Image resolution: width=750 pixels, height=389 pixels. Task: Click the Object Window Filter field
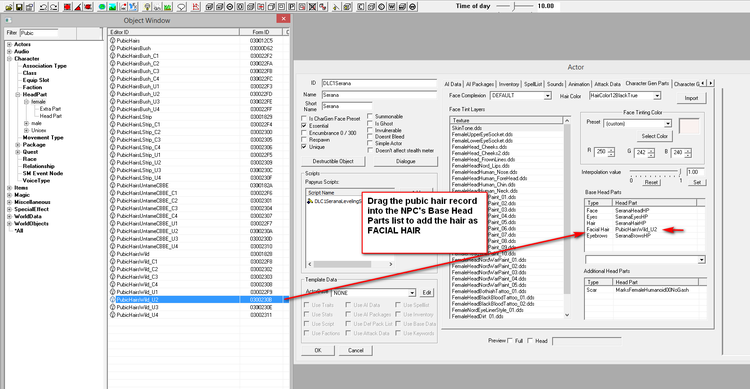[39, 33]
